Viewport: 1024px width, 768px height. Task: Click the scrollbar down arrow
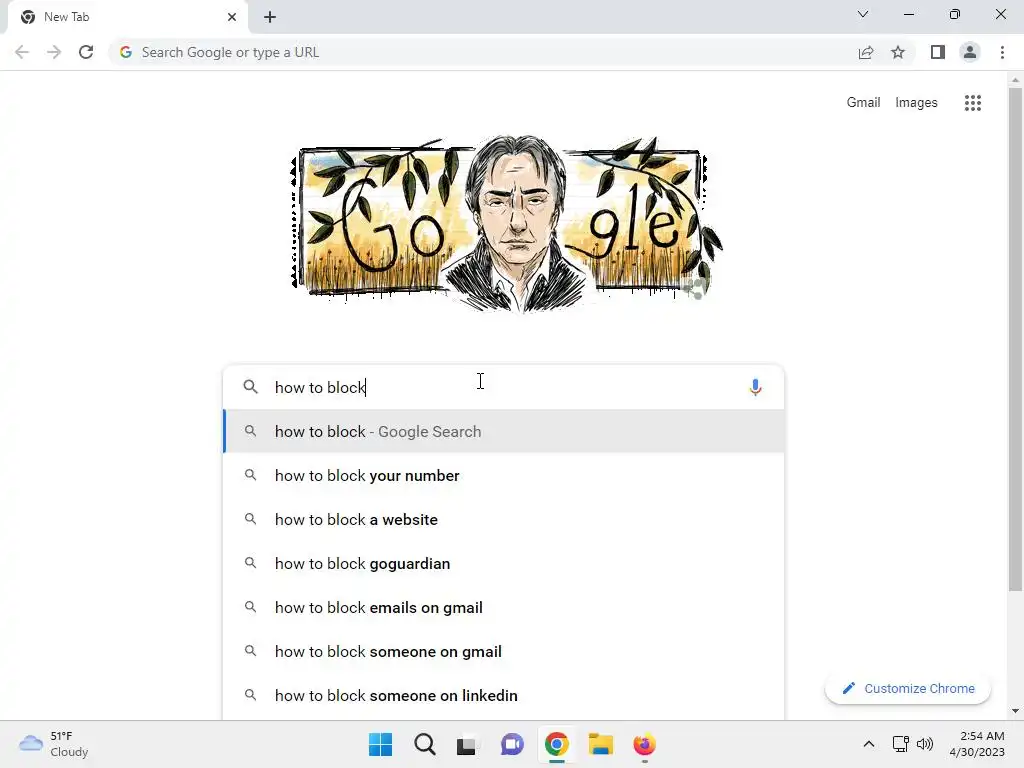point(1014,711)
